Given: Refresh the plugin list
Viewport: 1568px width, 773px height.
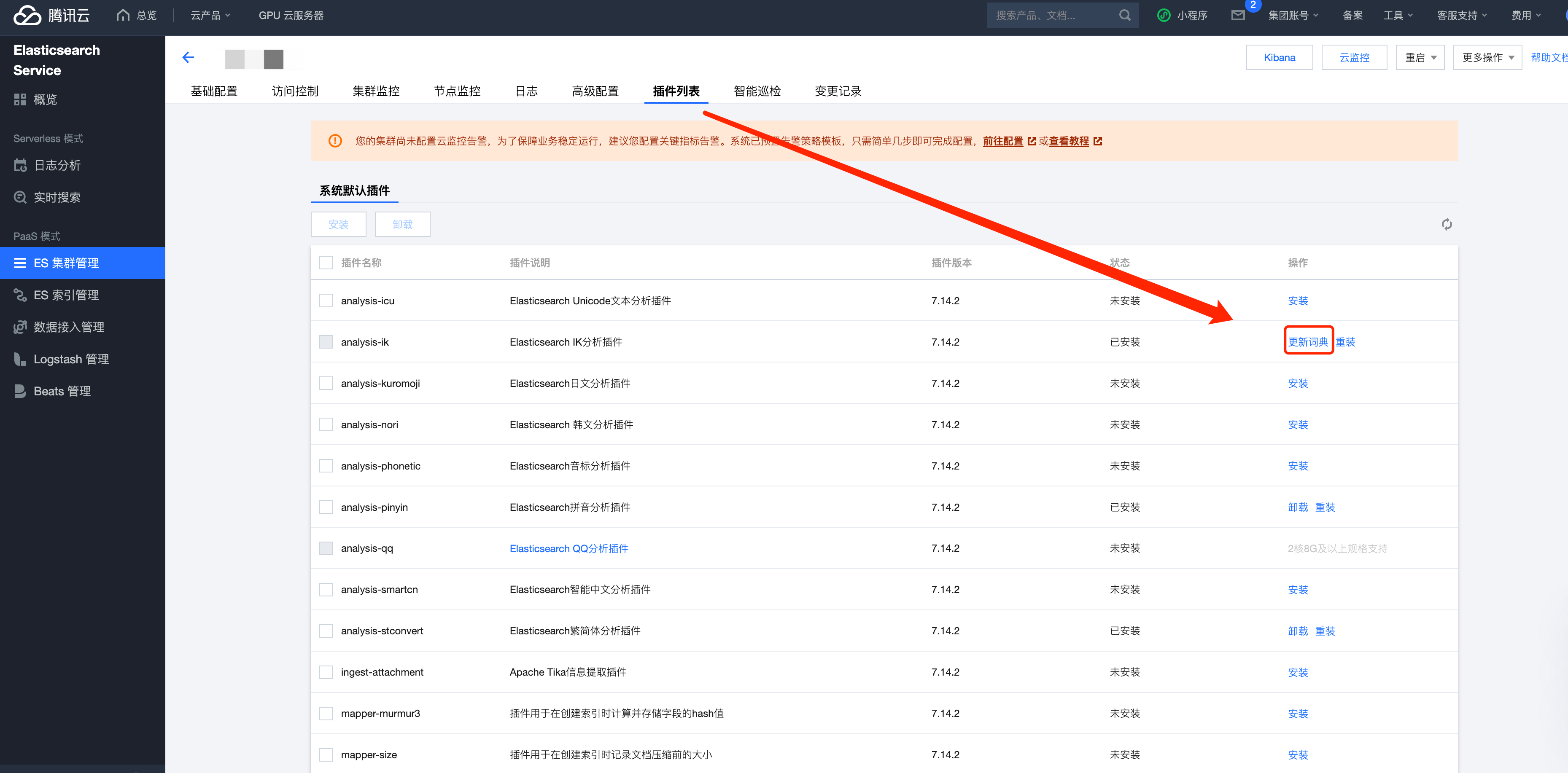Looking at the screenshot, I should pos(1446,224).
